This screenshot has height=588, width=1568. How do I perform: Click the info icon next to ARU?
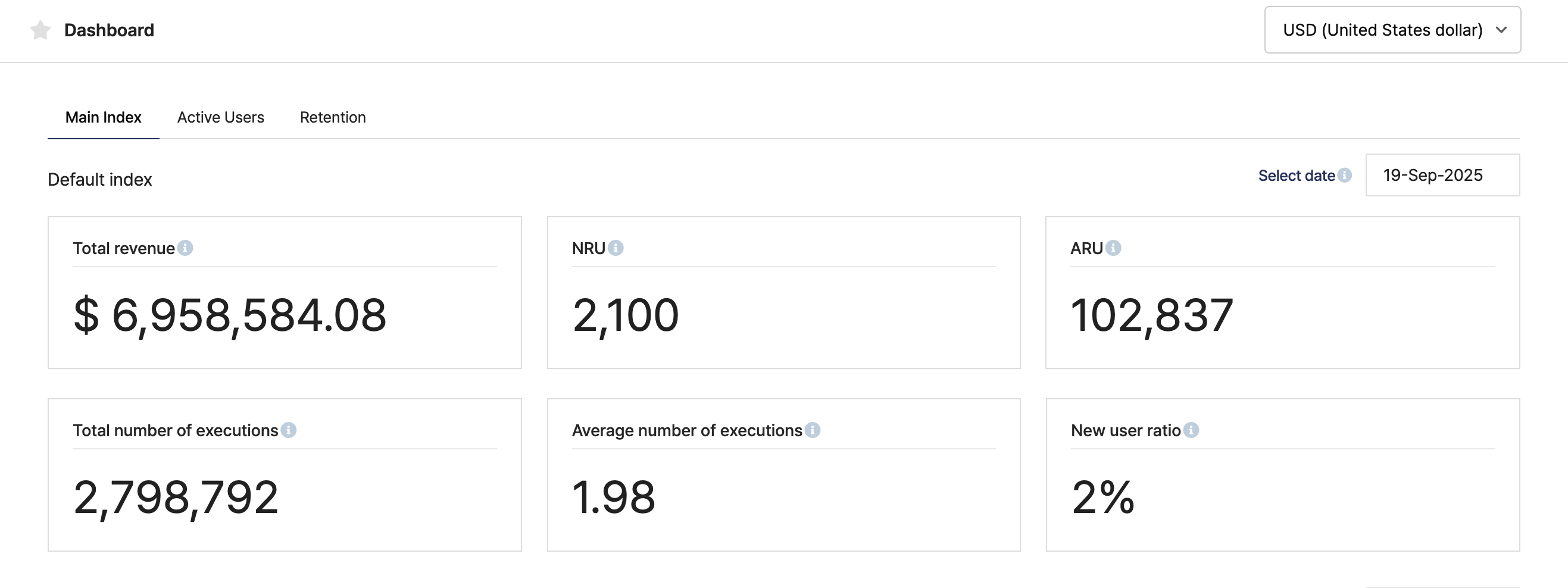click(x=1113, y=248)
